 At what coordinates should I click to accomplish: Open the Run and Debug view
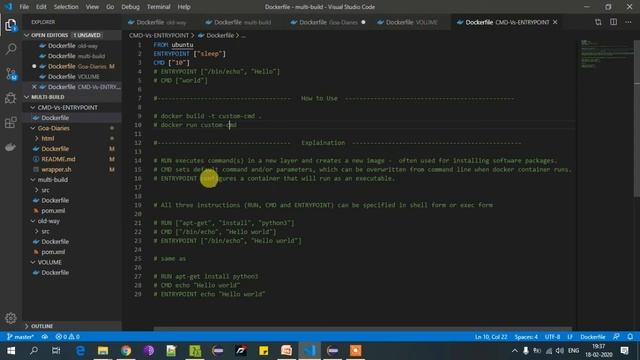coord(11,98)
